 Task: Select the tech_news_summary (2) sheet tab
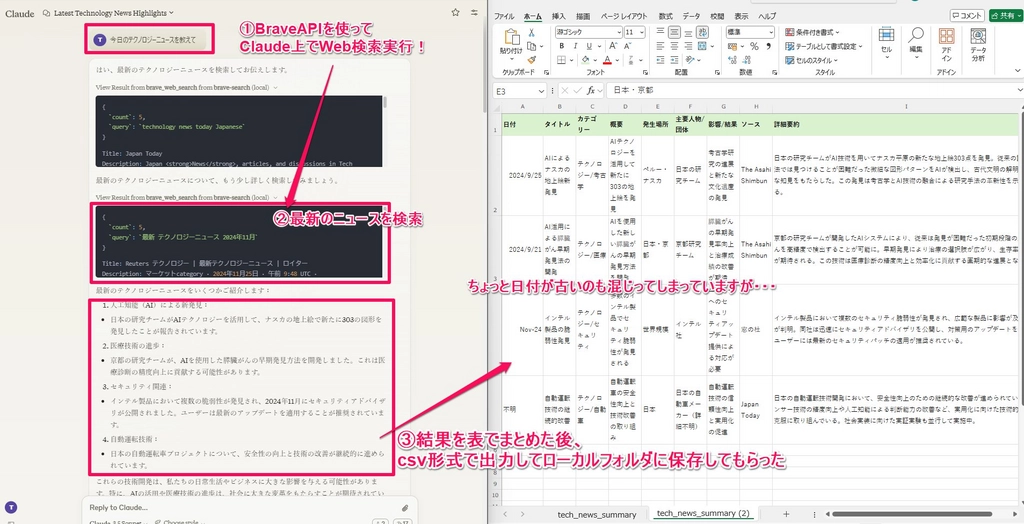[703, 514]
